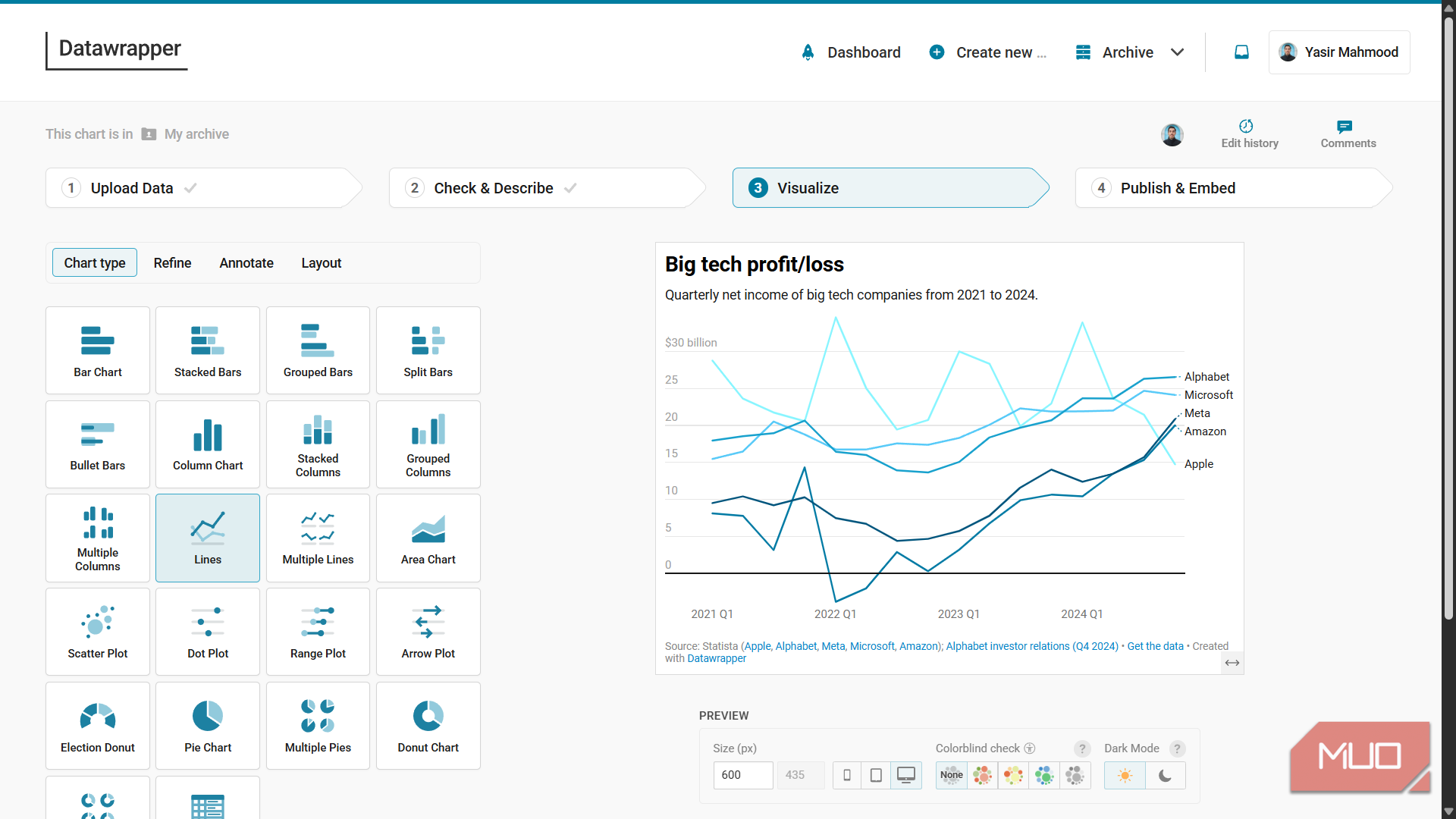This screenshot has height=819, width=1456.
Task: Choose the Bullet Bars chart type
Action: point(98,444)
